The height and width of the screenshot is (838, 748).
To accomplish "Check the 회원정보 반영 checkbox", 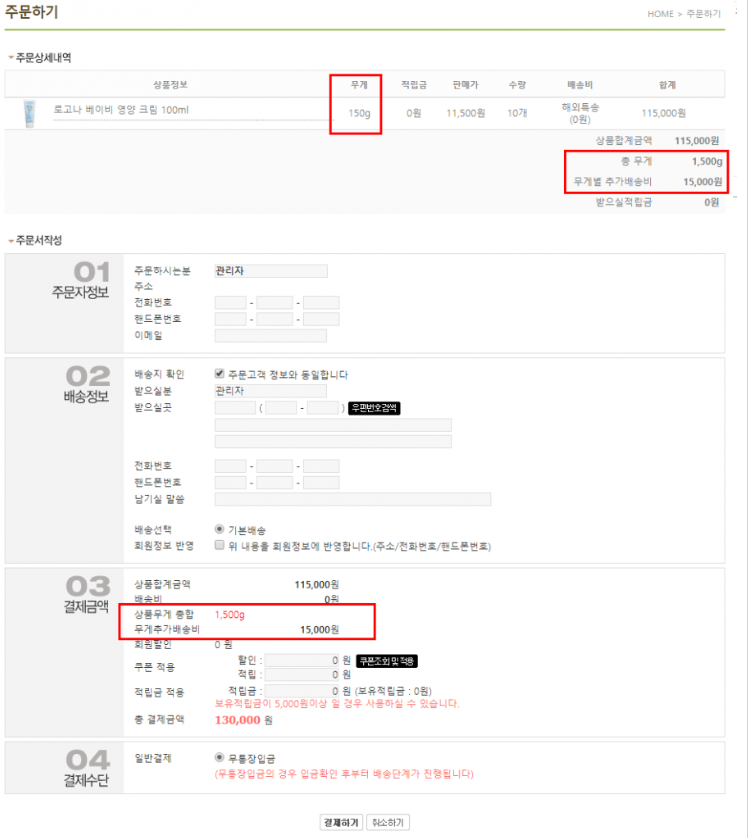I will pos(219,546).
